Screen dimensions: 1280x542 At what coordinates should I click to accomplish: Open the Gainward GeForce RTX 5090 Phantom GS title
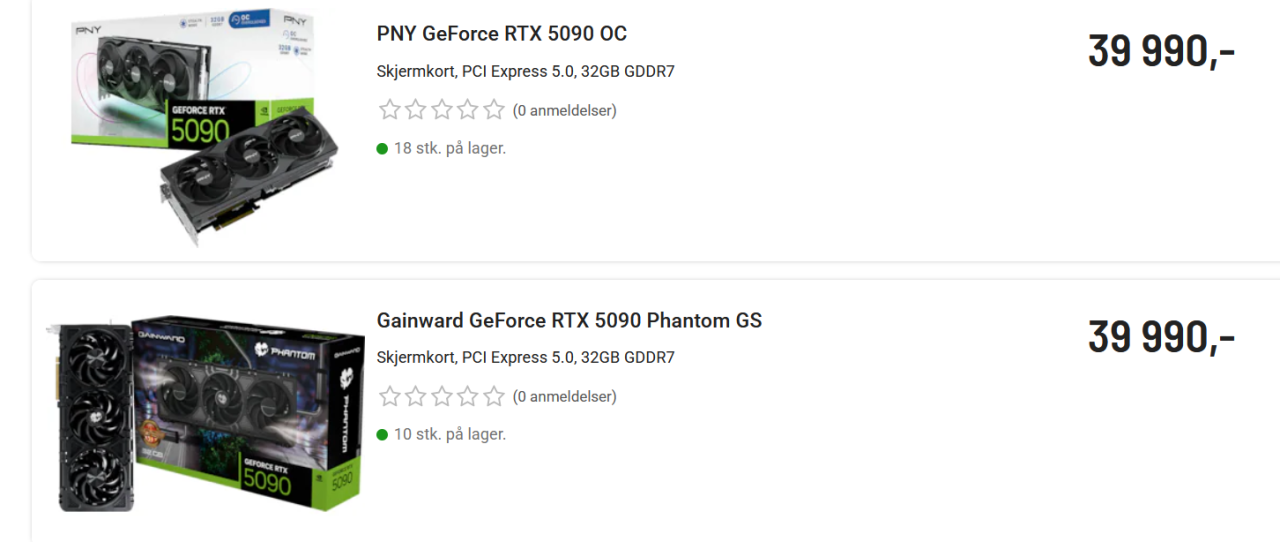tap(569, 321)
